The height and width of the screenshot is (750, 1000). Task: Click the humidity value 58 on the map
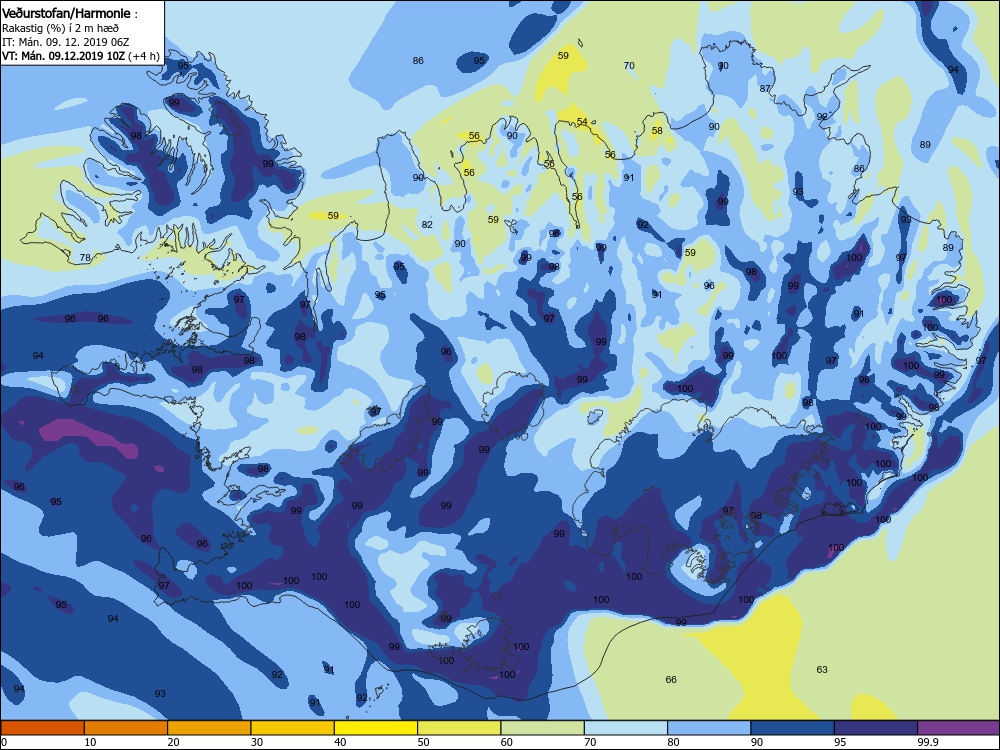[x=657, y=131]
